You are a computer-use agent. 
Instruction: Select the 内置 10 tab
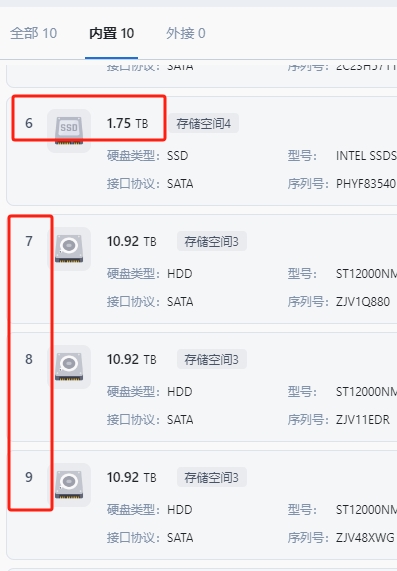pyautogui.click(x=111, y=33)
